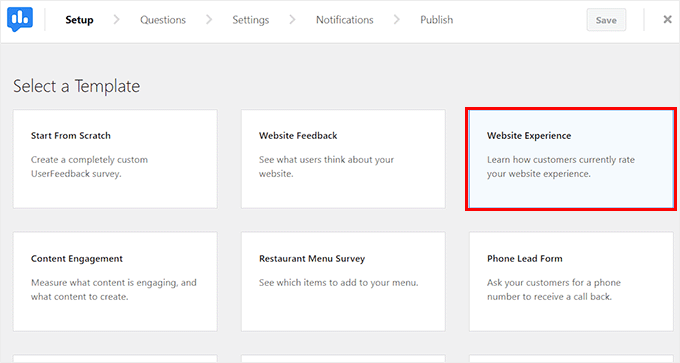Select the Phone Lead Form template
Screen dimensions: 680x363
click(x=571, y=281)
